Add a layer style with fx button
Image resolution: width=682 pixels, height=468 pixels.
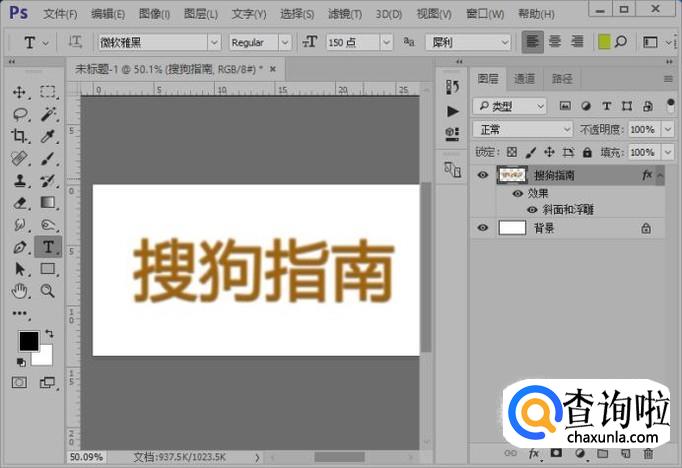[534, 453]
